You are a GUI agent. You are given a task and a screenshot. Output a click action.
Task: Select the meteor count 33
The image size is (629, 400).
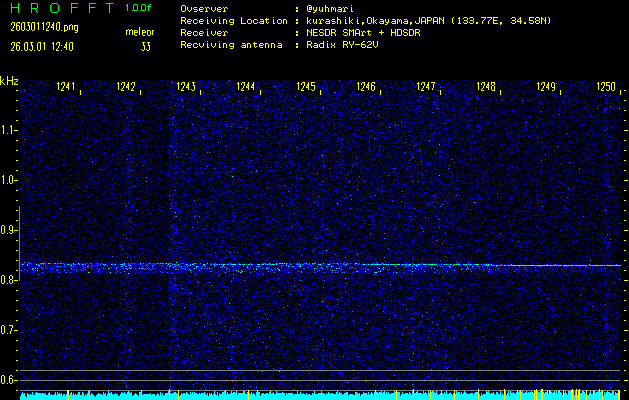[x=146, y=47]
